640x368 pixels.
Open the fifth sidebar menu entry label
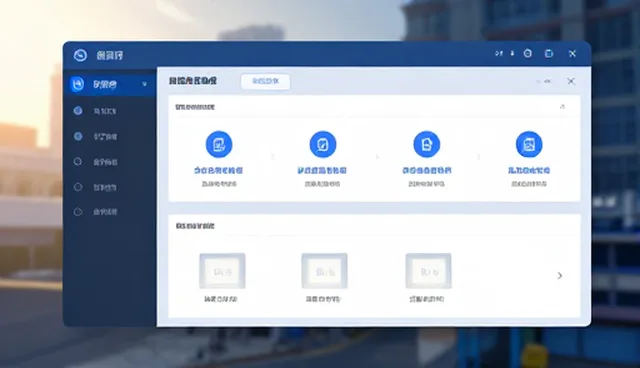point(105,187)
